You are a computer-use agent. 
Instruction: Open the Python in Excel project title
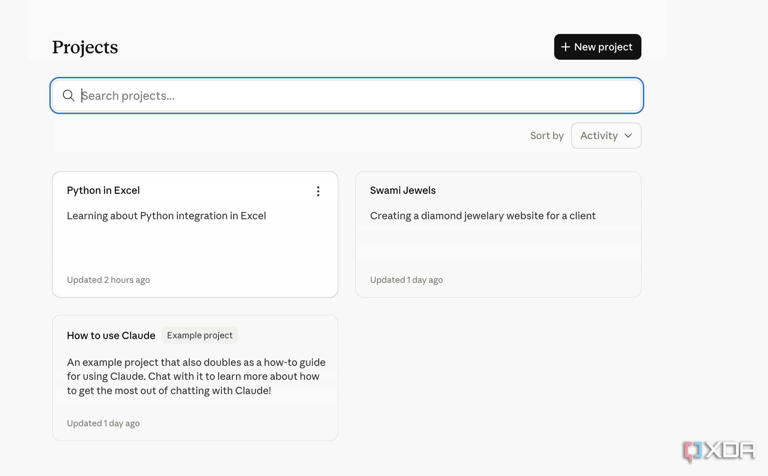click(x=103, y=190)
